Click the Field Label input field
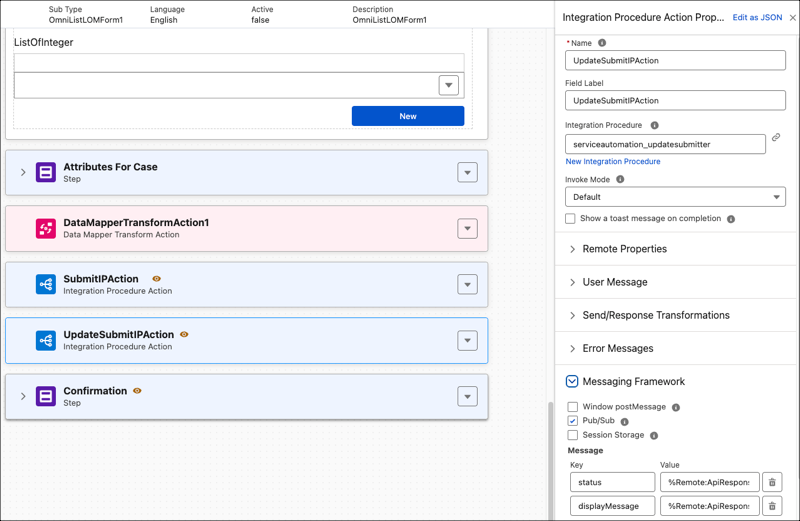Screen dimensions: 800x521 (x=675, y=101)
